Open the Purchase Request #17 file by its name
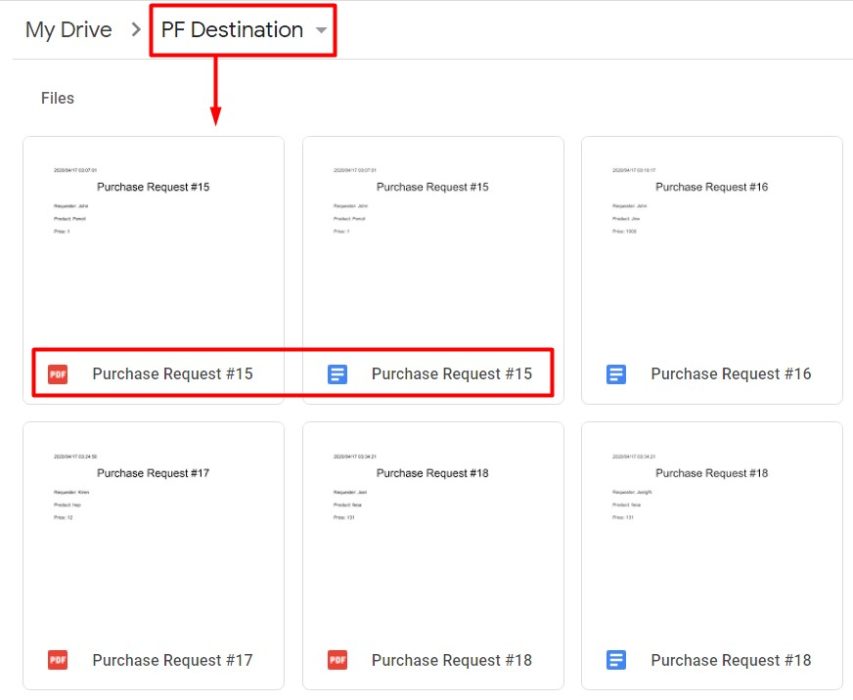This screenshot has width=853, height=700. click(172, 660)
